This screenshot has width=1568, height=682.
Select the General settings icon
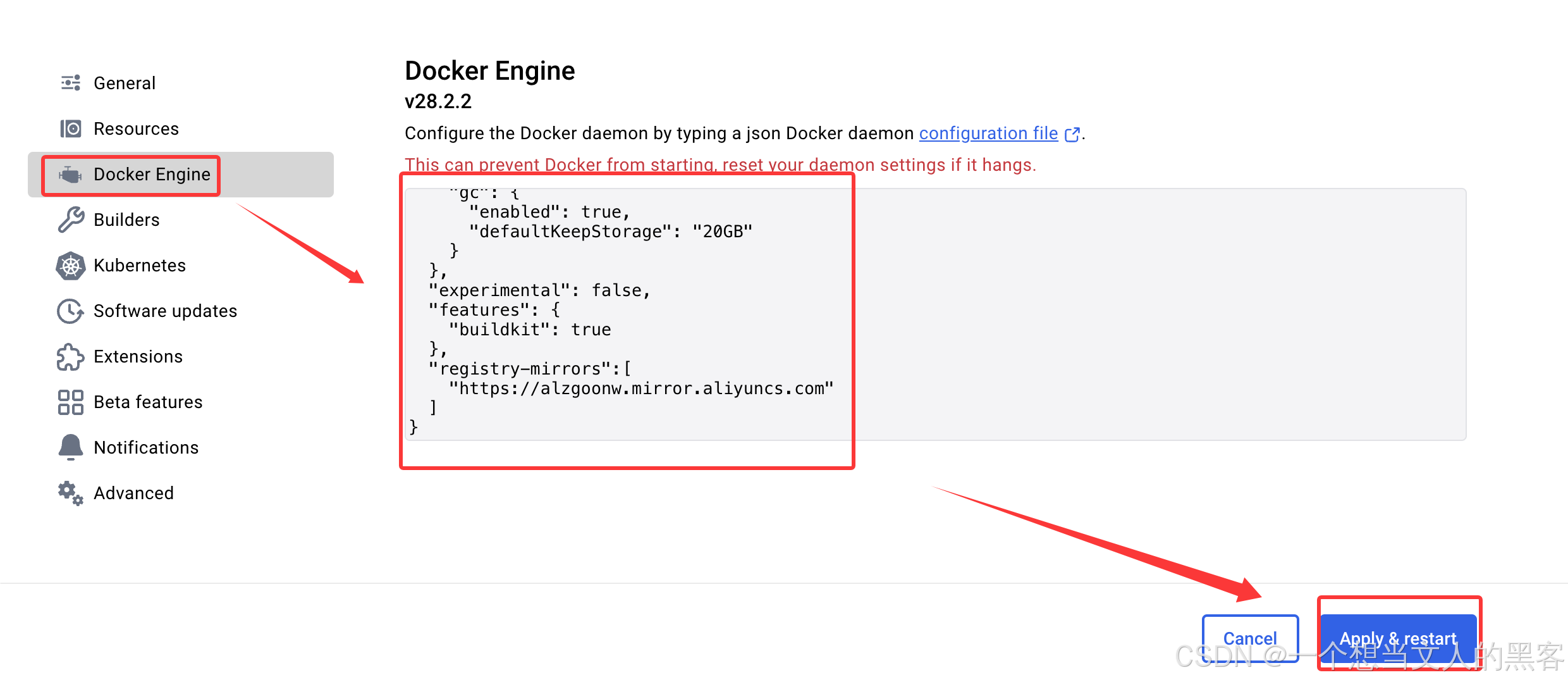pos(70,82)
